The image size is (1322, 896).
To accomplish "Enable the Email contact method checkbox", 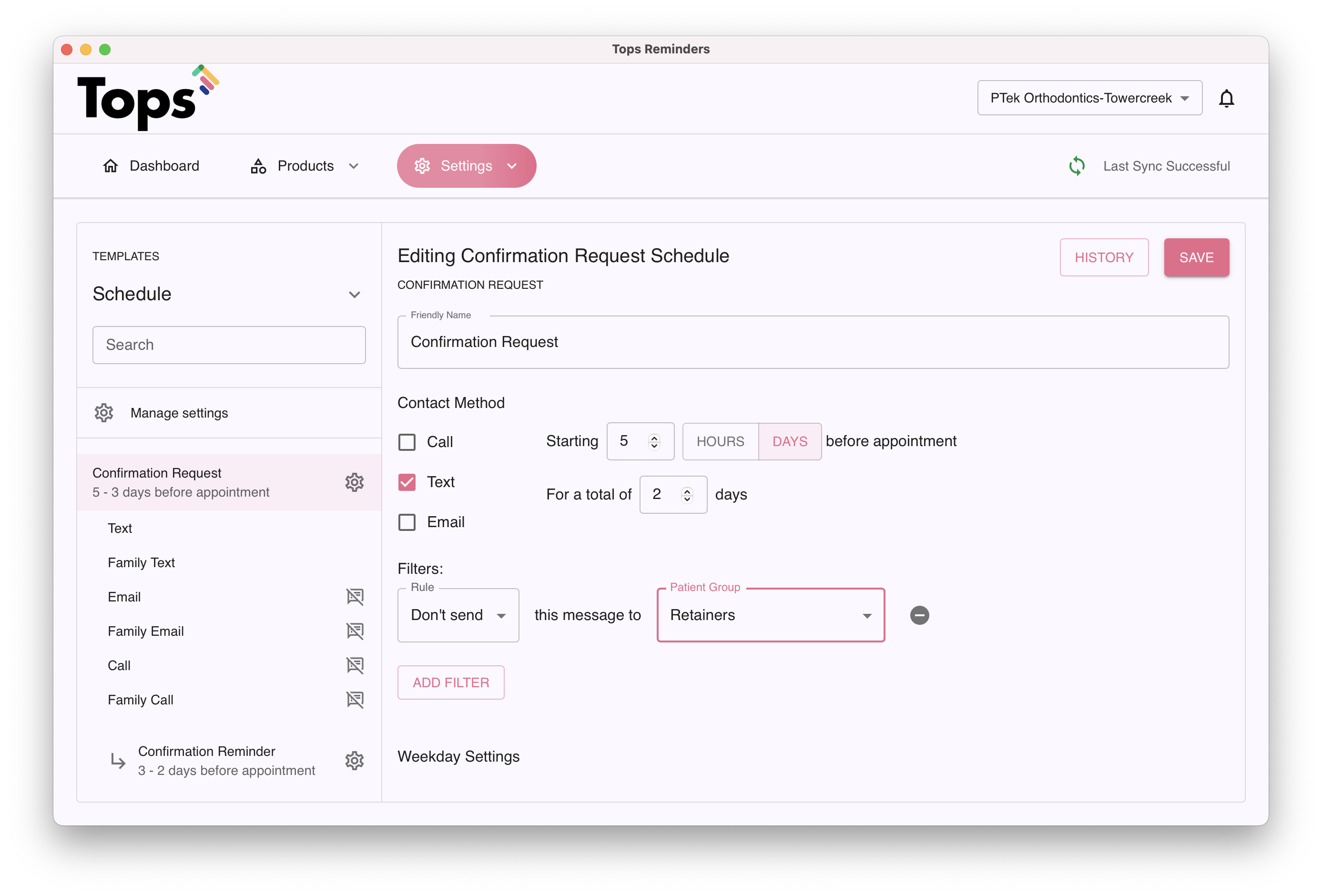I will (407, 522).
